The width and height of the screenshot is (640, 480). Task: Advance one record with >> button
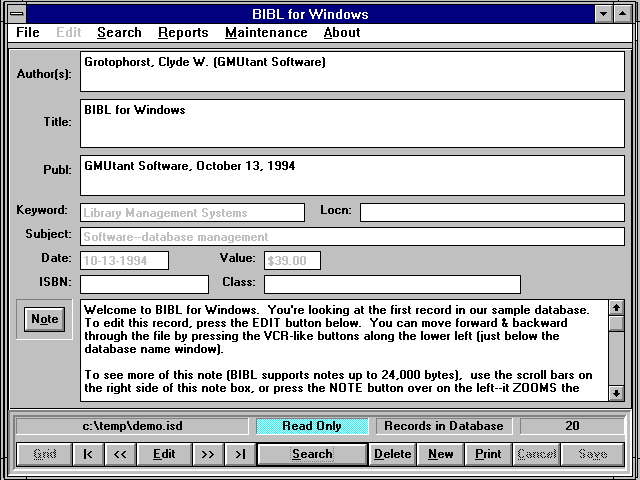point(207,454)
